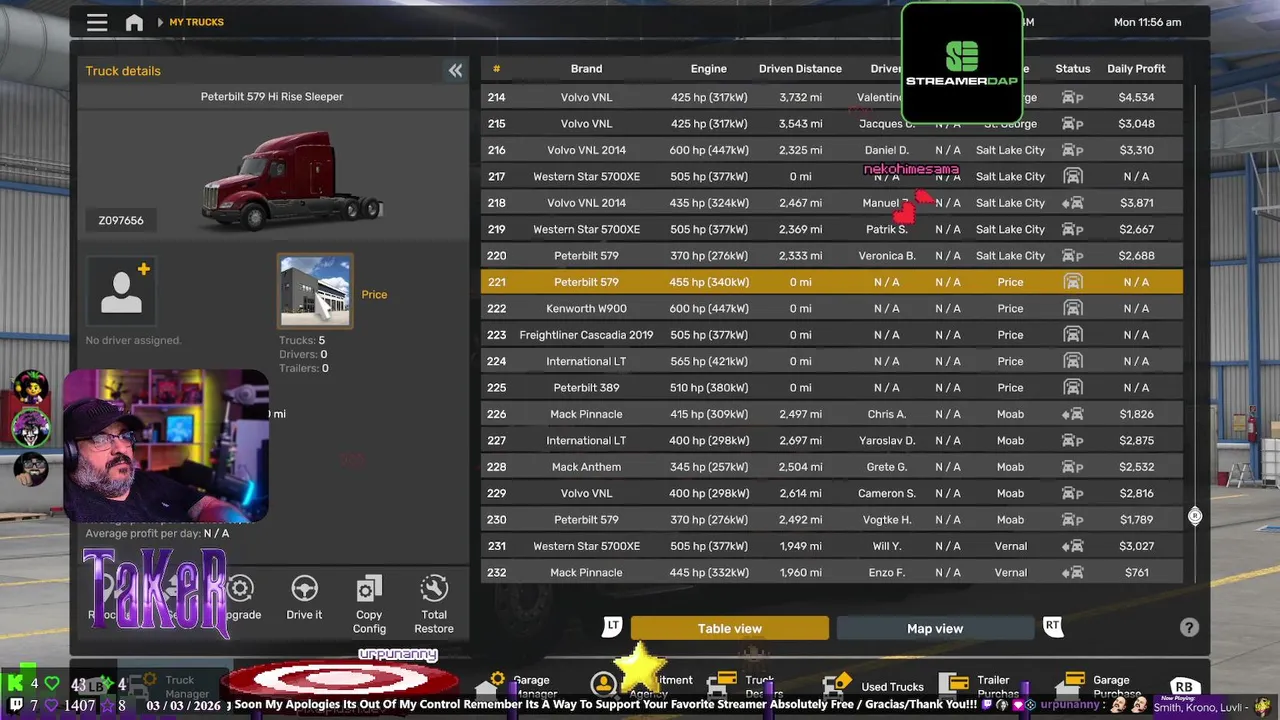Click status icon in row 217

point(1072,176)
